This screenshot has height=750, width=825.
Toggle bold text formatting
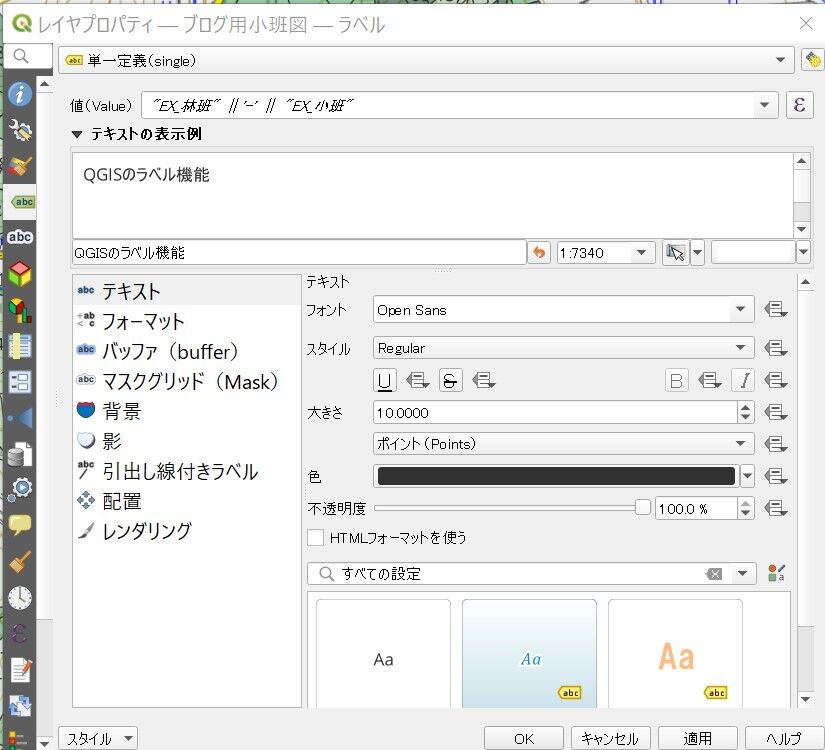(677, 381)
